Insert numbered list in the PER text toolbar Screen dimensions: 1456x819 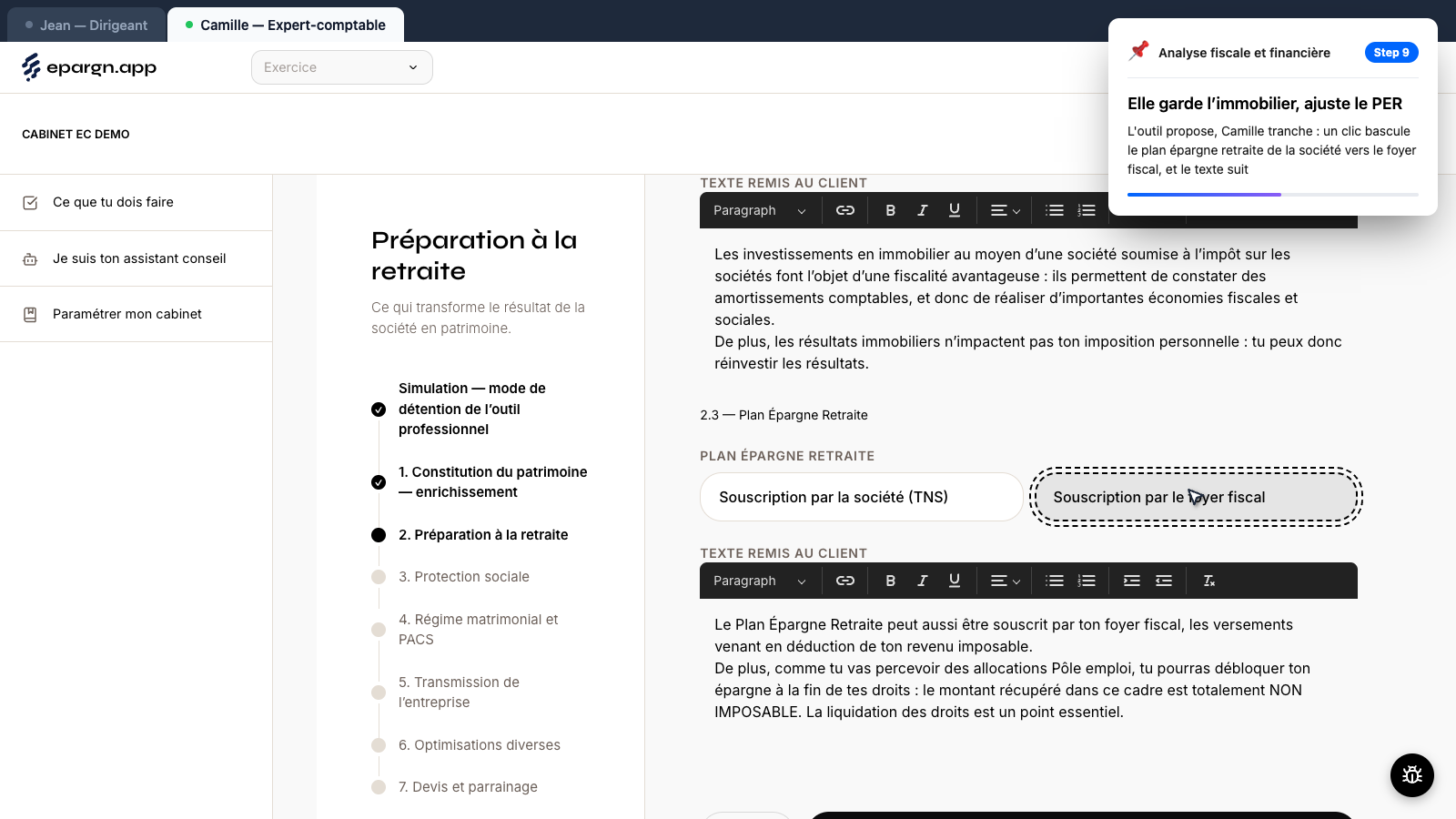coord(1087,581)
